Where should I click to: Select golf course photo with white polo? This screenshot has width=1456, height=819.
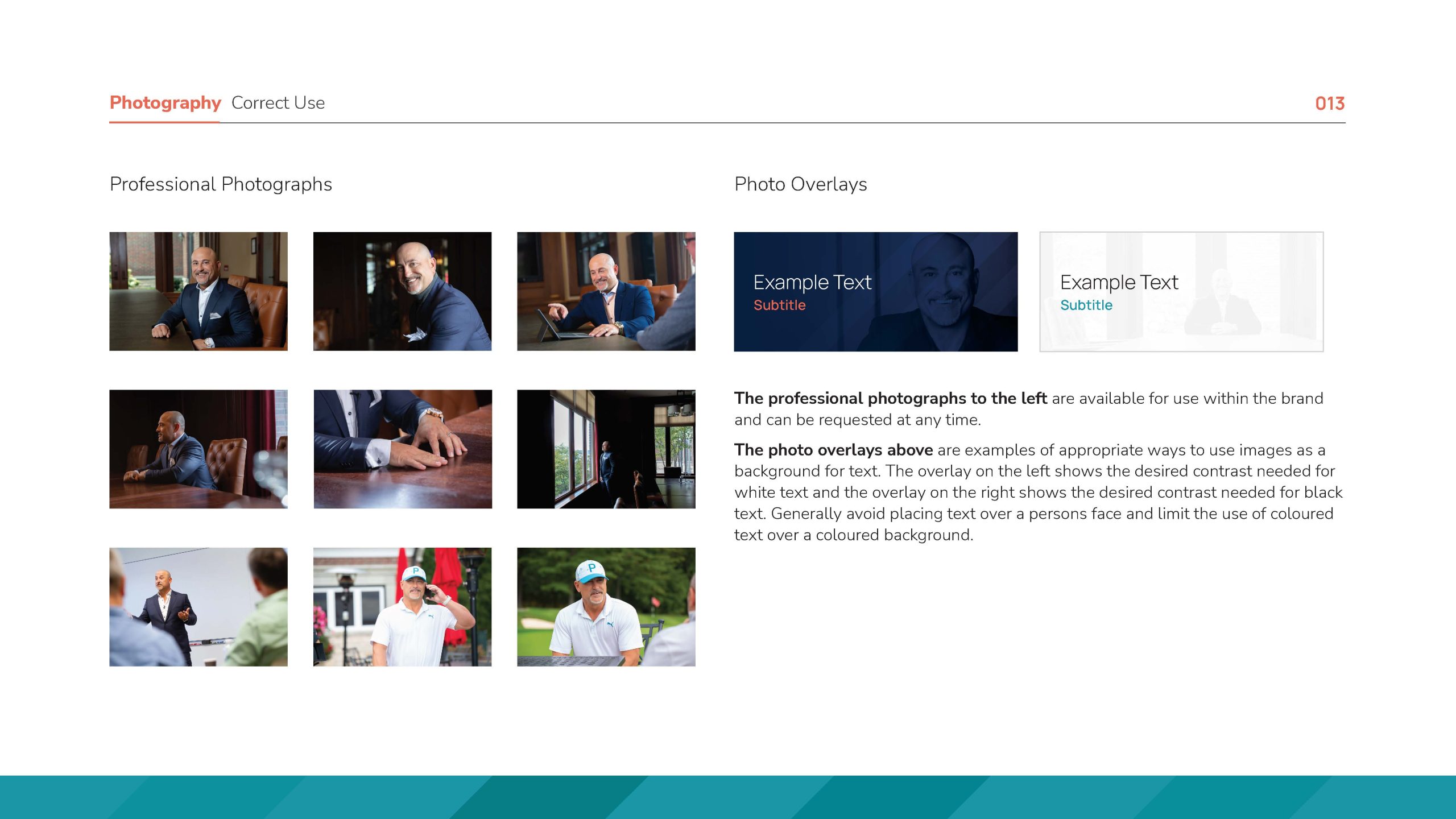tap(606, 607)
